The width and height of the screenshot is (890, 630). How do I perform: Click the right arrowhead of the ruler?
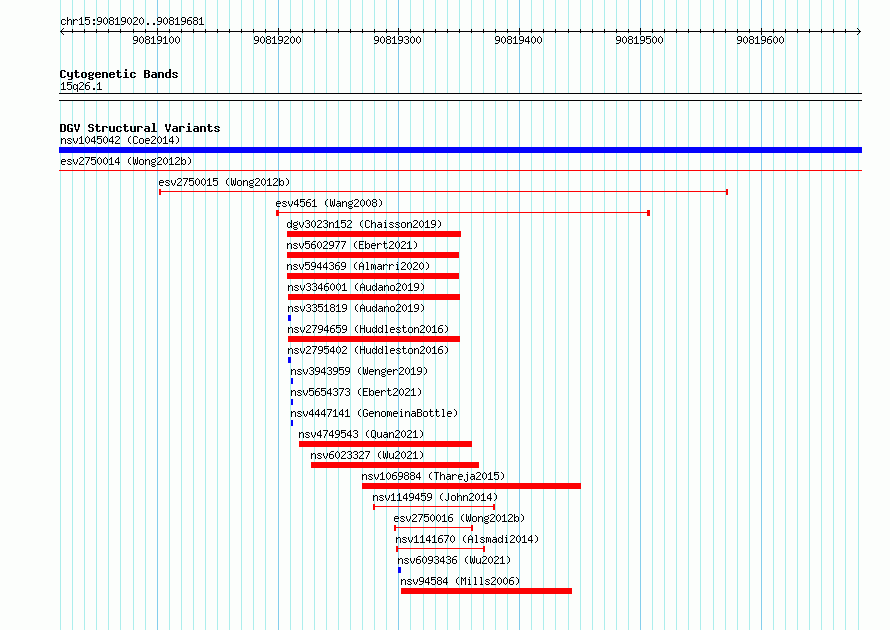(859, 32)
